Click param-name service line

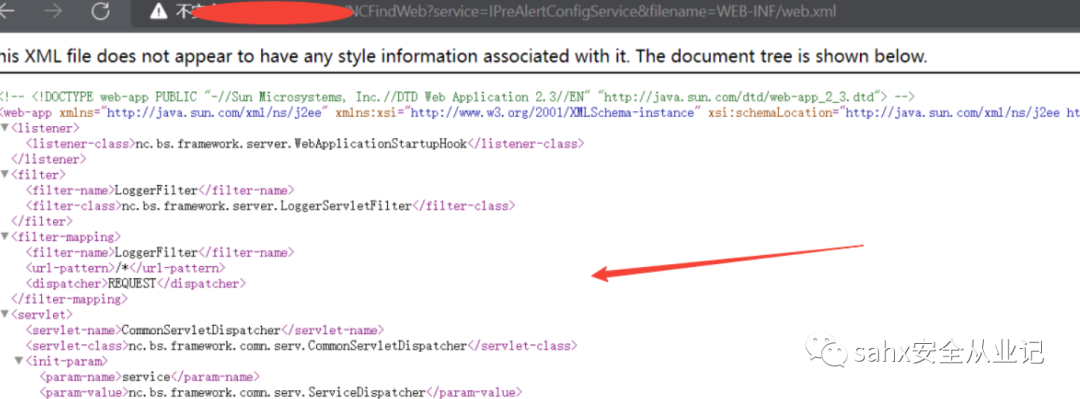coord(149,377)
